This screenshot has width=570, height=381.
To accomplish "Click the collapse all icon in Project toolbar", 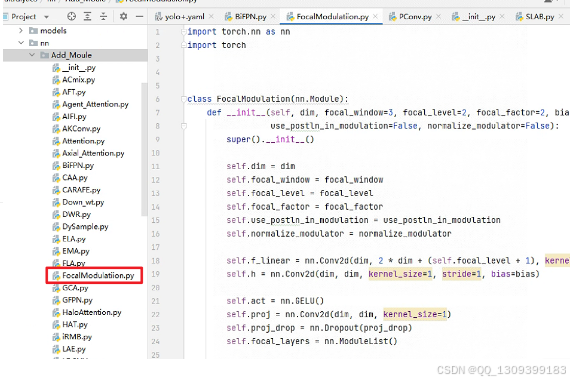I will 104,16.
